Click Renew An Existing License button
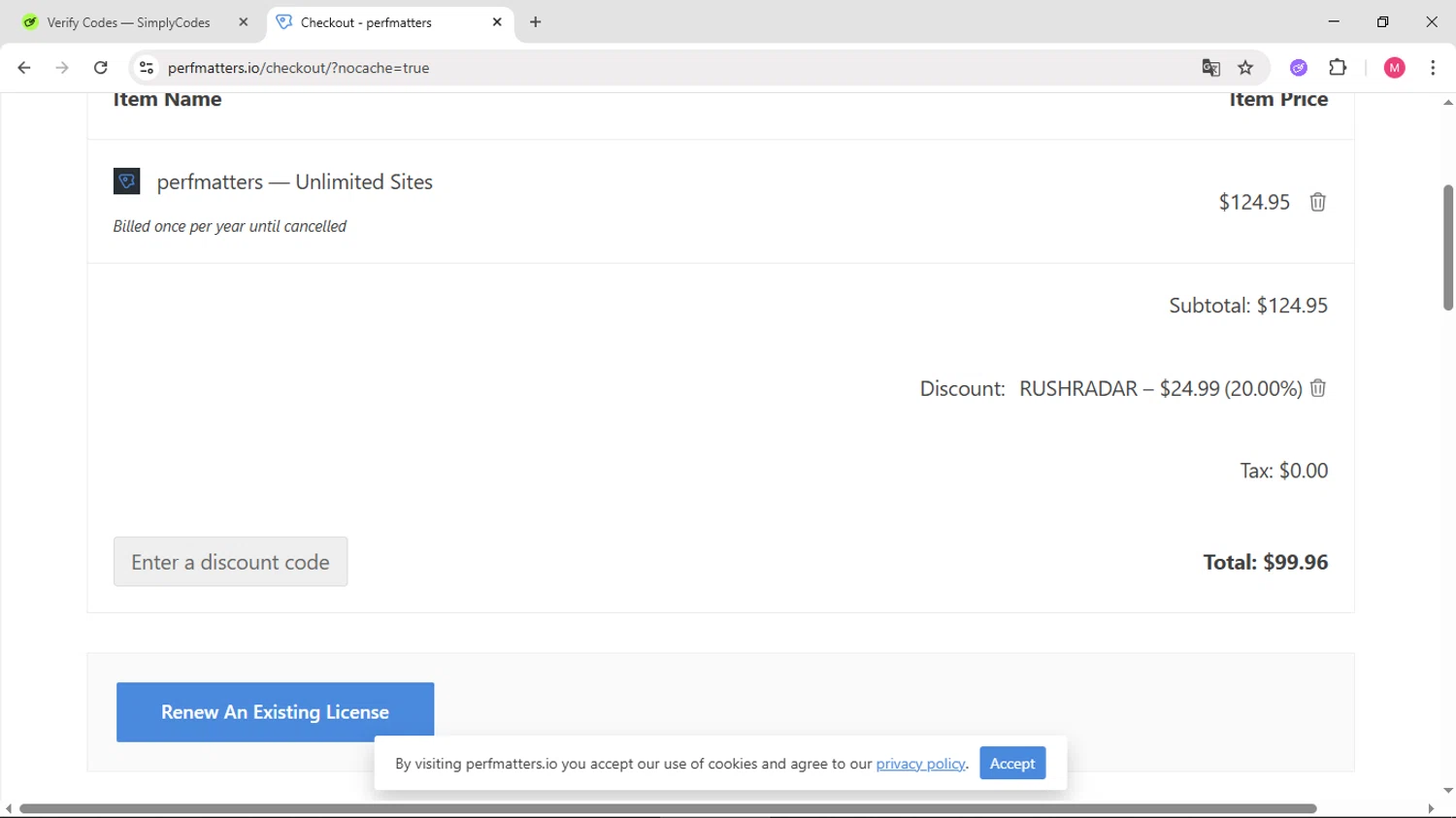The width and height of the screenshot is (1456, 818). pyautogui.click(x=276, y=712)
